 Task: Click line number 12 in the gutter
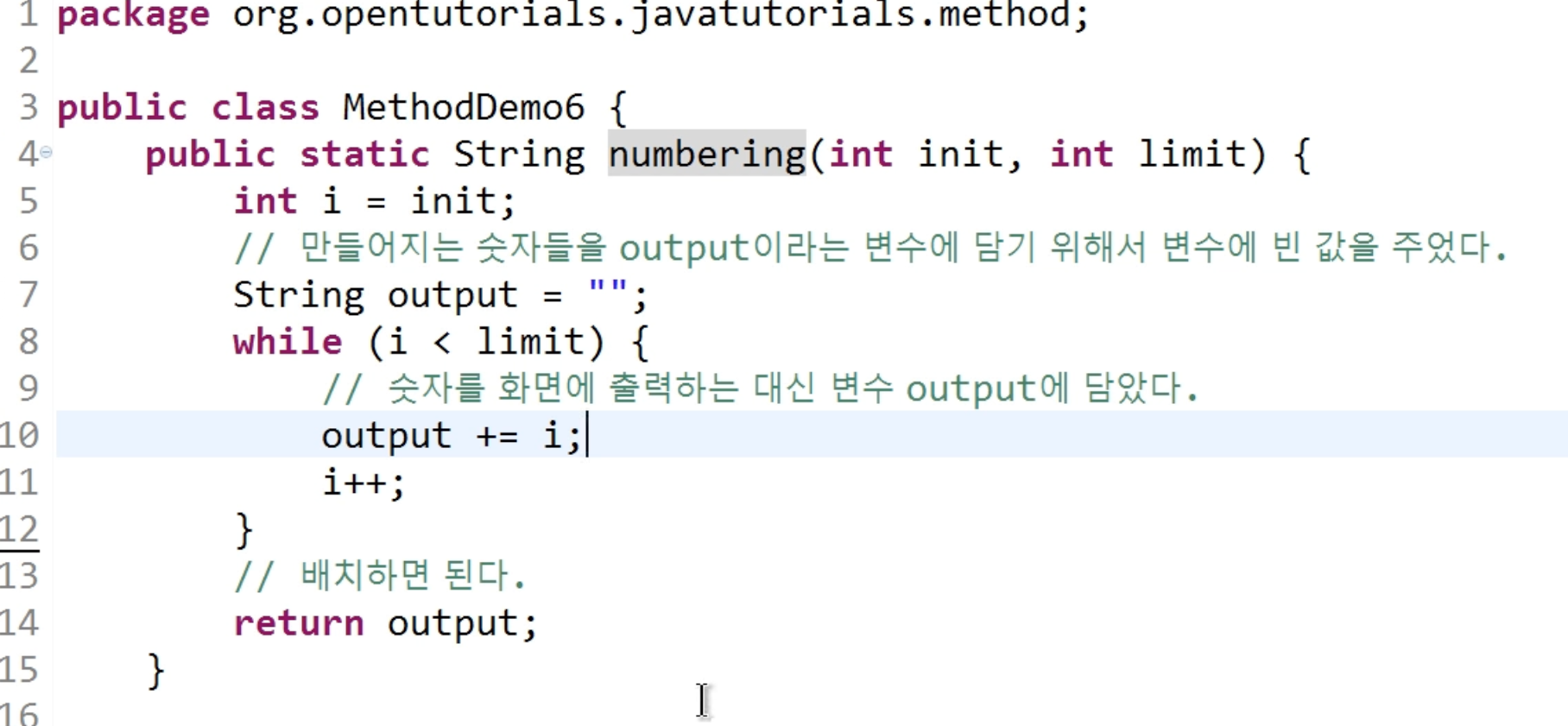click(x=20, y=529)
